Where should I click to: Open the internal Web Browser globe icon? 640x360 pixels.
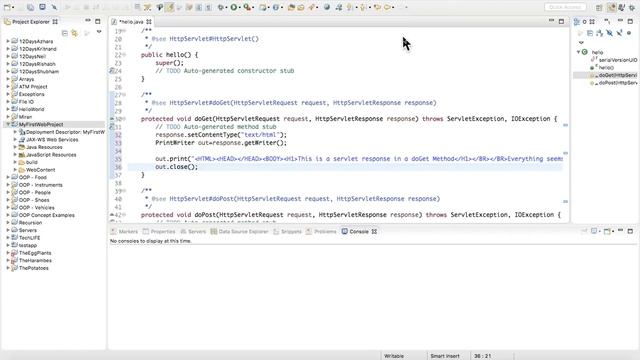pyautogui.click(x=327, y=7)
